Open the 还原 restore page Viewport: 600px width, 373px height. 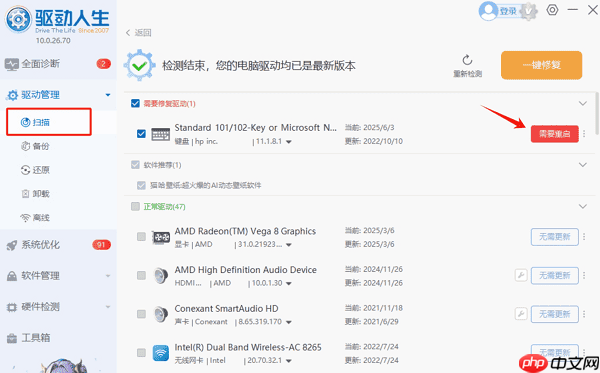pos(35,170)
